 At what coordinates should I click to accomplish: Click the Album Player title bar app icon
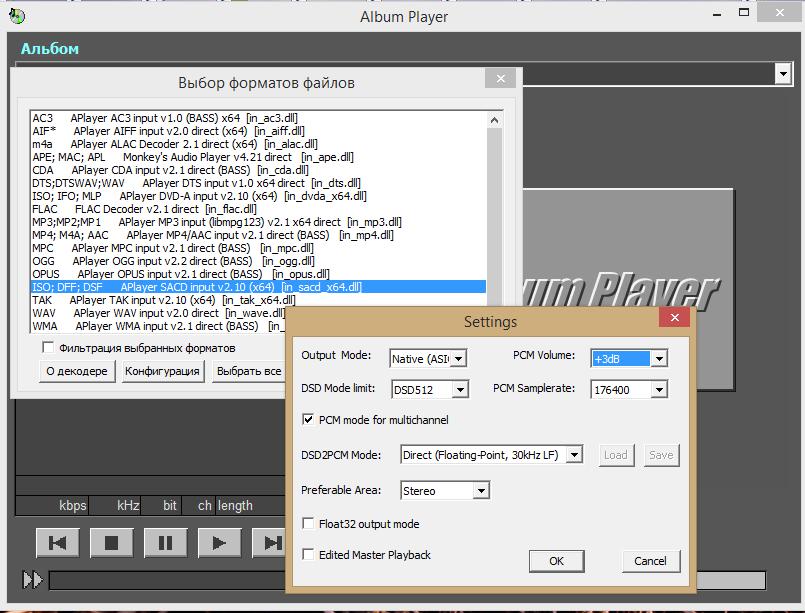(x=14, y=15)
